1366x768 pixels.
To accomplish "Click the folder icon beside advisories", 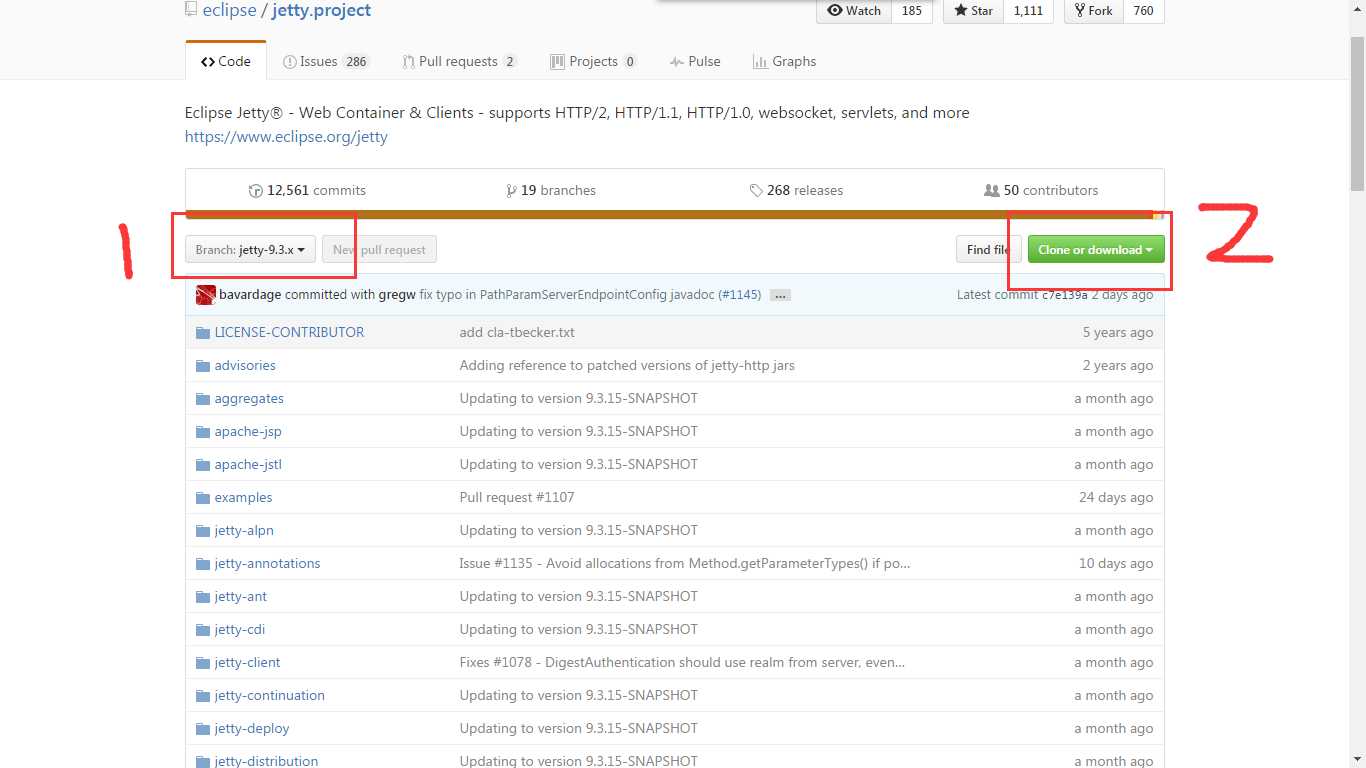I will [202, 365].
